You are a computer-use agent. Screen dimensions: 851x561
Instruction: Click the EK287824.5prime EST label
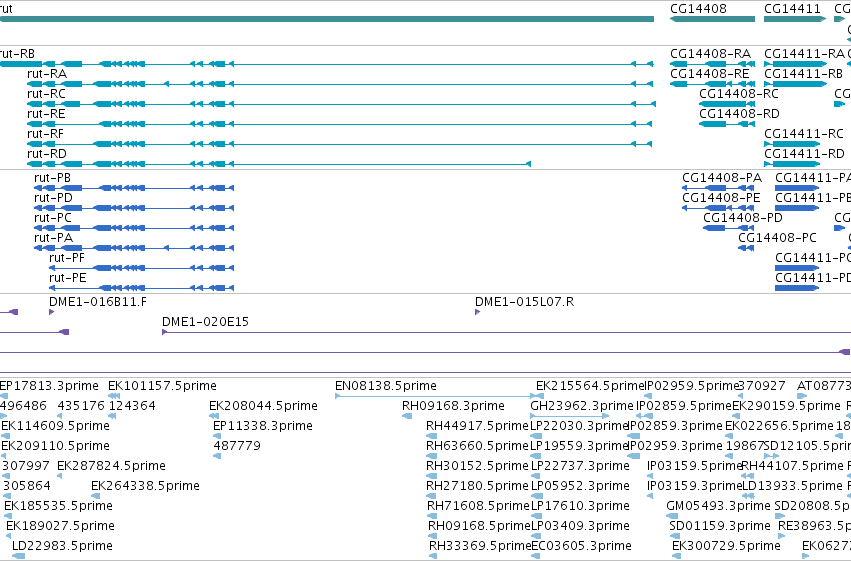111,466
